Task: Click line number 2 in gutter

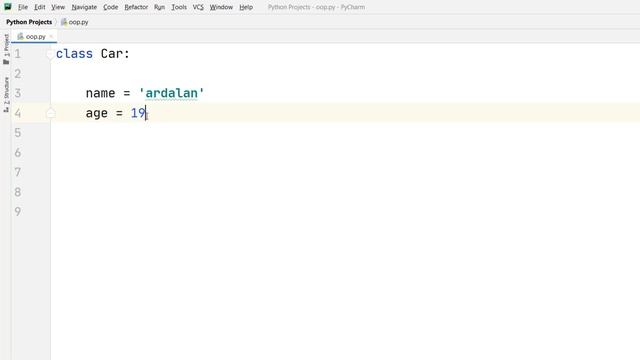Action: 18,74
